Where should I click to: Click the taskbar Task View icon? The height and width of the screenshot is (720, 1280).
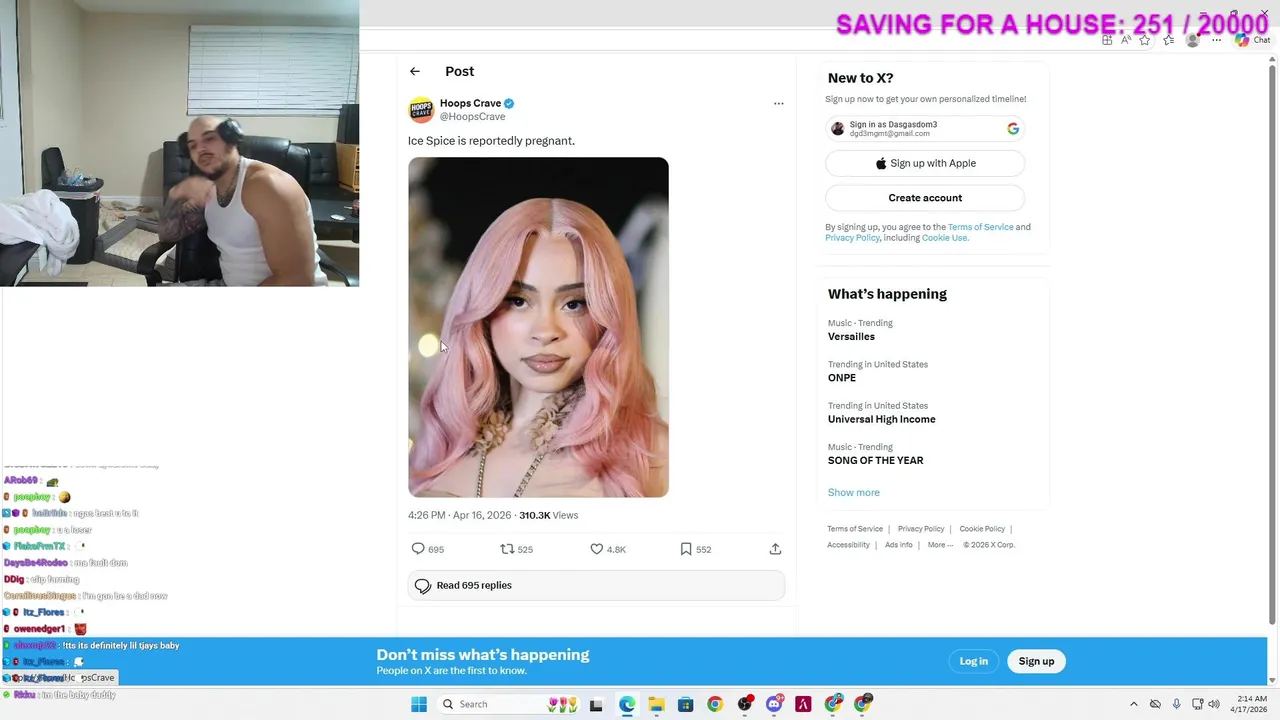tap(596, 704)
